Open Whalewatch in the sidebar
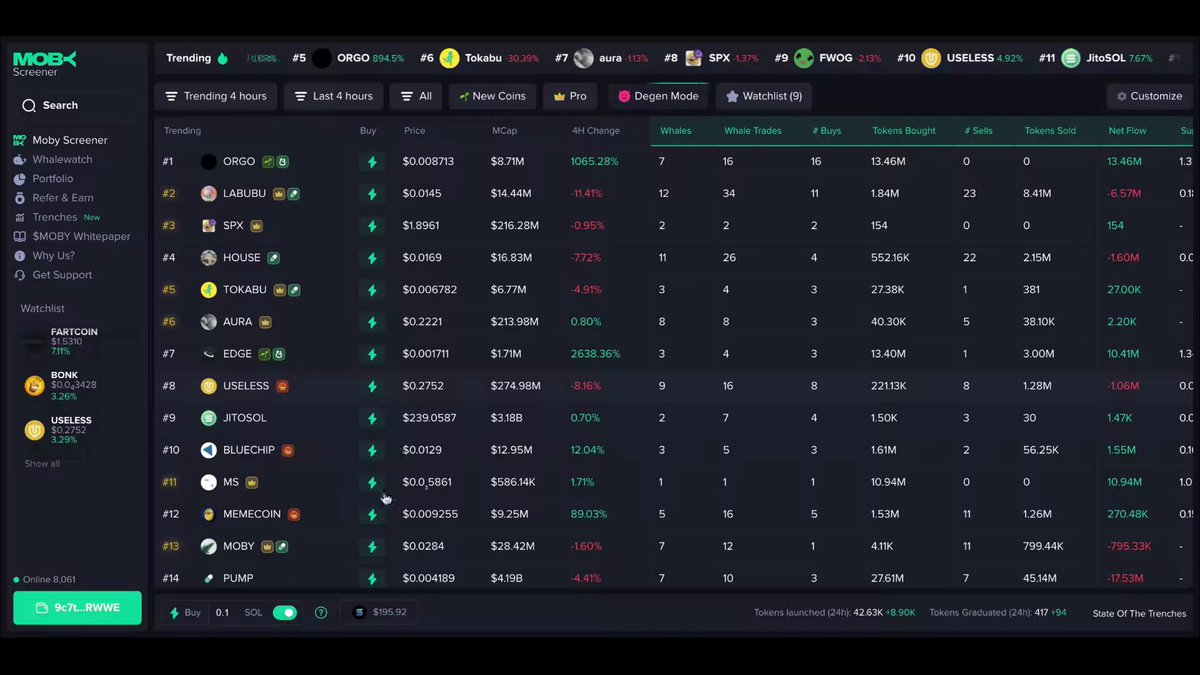Screen dimensions: 1200x675 tap(62, 159)
